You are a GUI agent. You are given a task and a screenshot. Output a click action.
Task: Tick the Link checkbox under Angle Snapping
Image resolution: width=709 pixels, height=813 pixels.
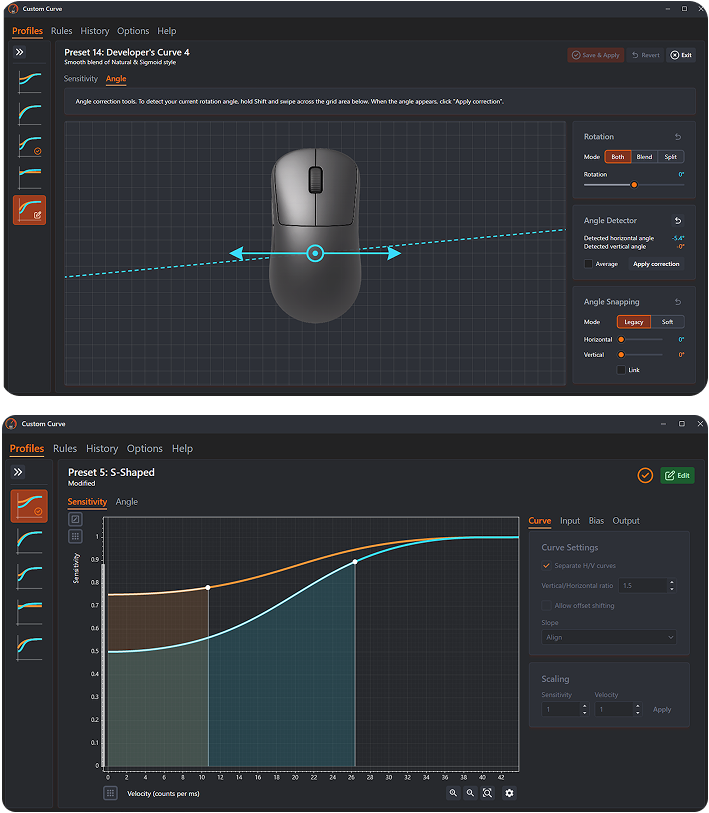(x=621, y=370)
